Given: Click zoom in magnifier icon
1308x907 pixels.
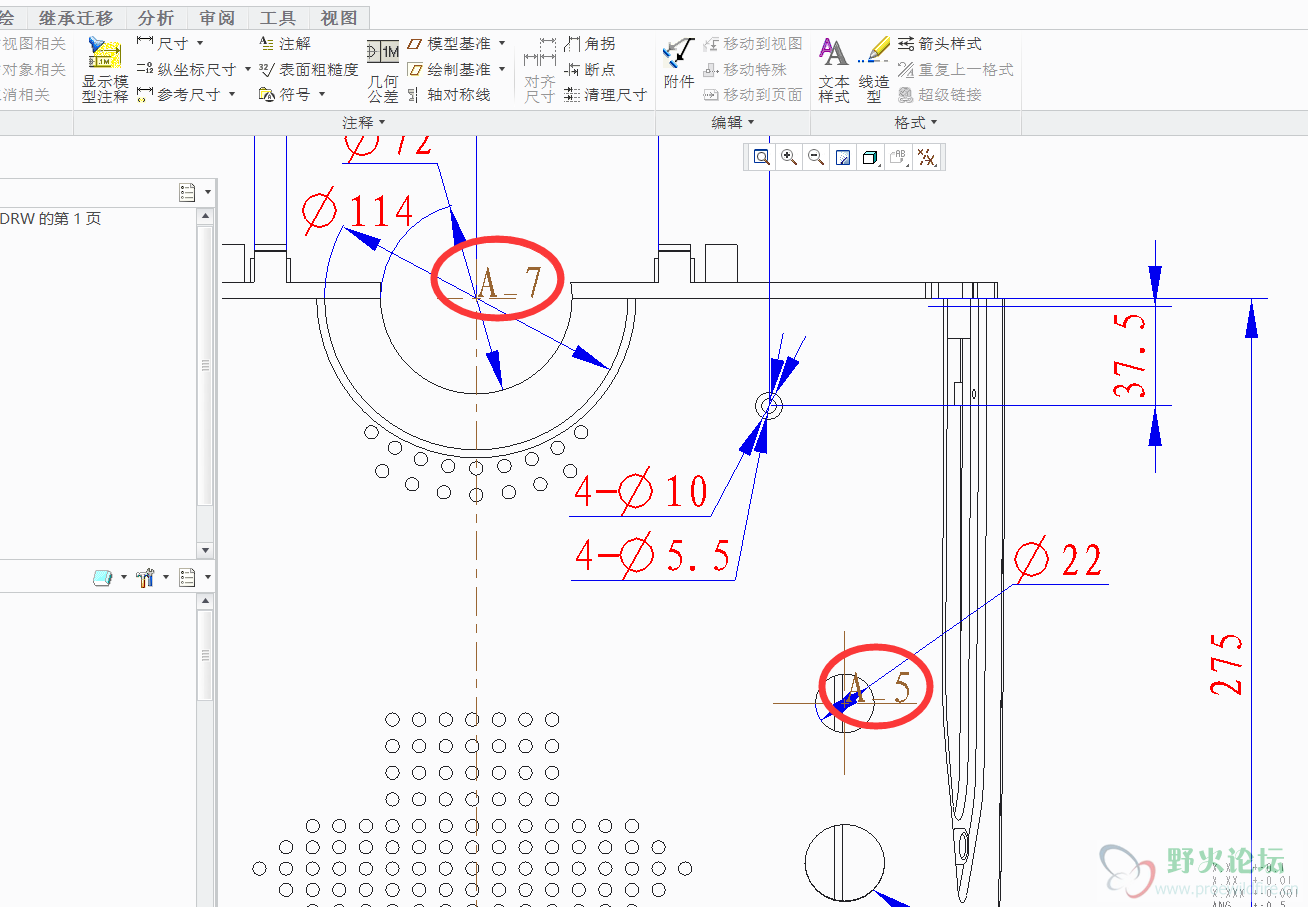Looking at the screenshot, I should pyautogui.click(x=789, y=157).
